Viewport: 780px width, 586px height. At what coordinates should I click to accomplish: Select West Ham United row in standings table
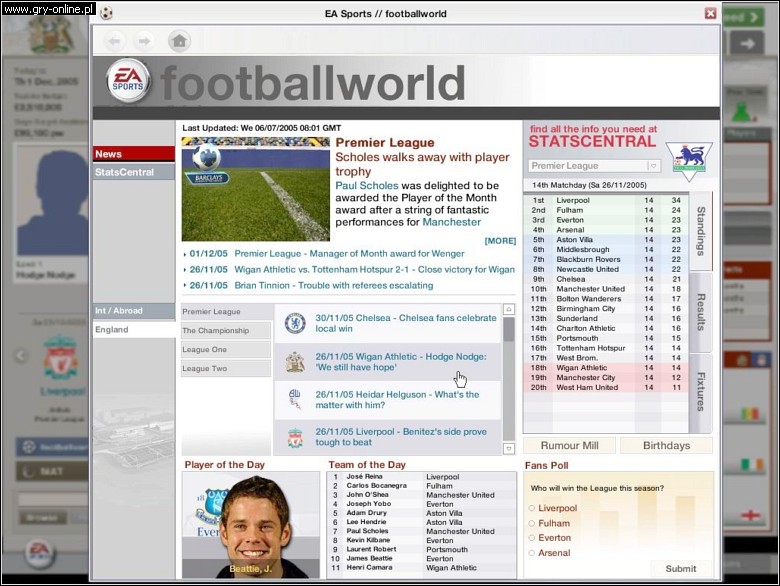click(x=606, y=388)
